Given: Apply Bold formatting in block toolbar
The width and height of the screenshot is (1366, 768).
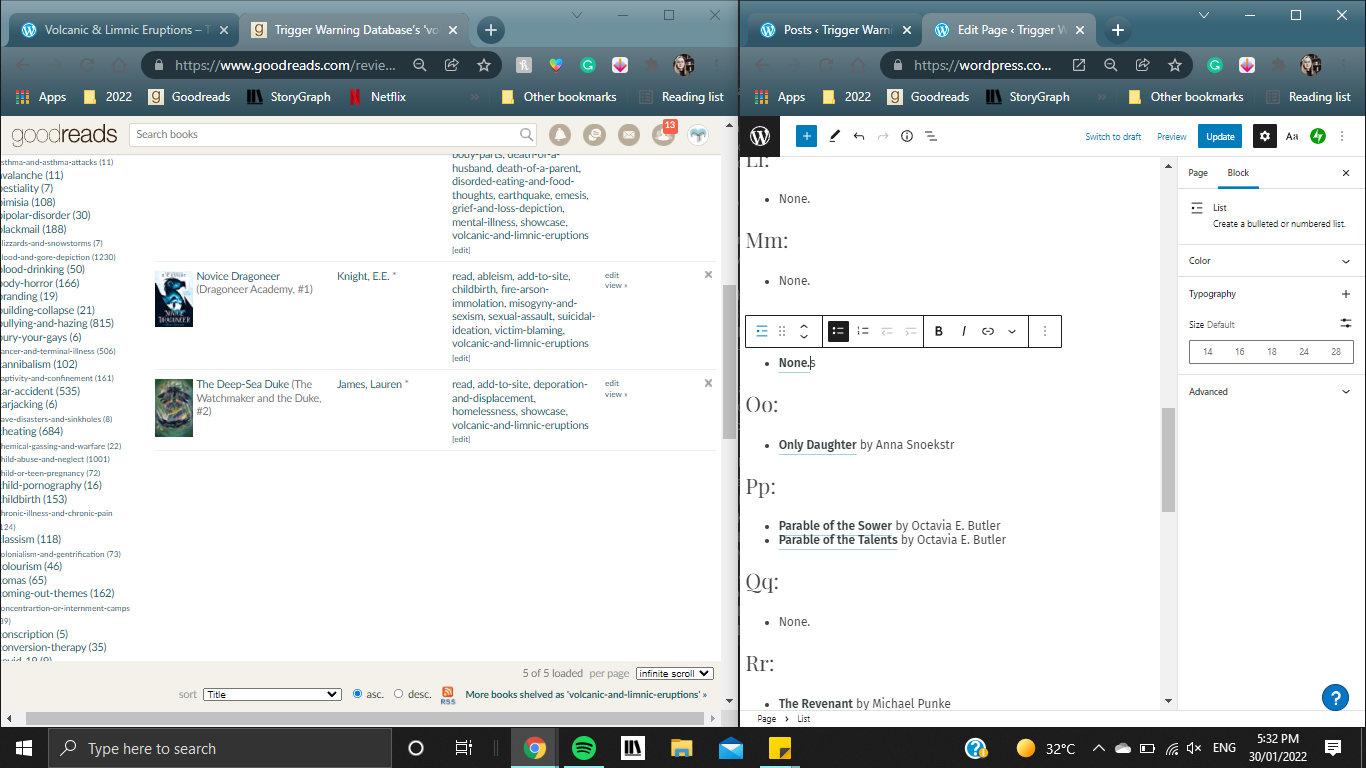Looking at the screenshot, I should (x=939, y=331).
